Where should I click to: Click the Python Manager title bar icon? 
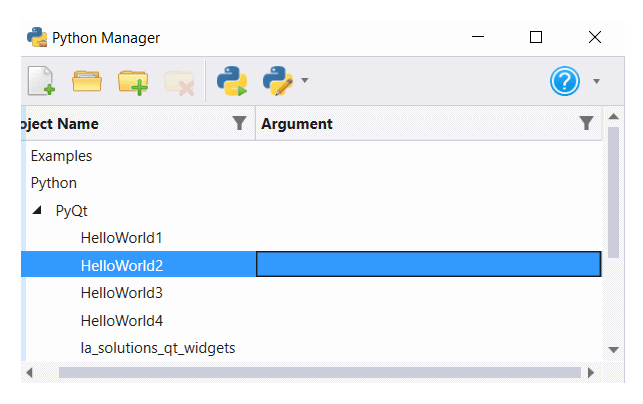pos(37,37)
